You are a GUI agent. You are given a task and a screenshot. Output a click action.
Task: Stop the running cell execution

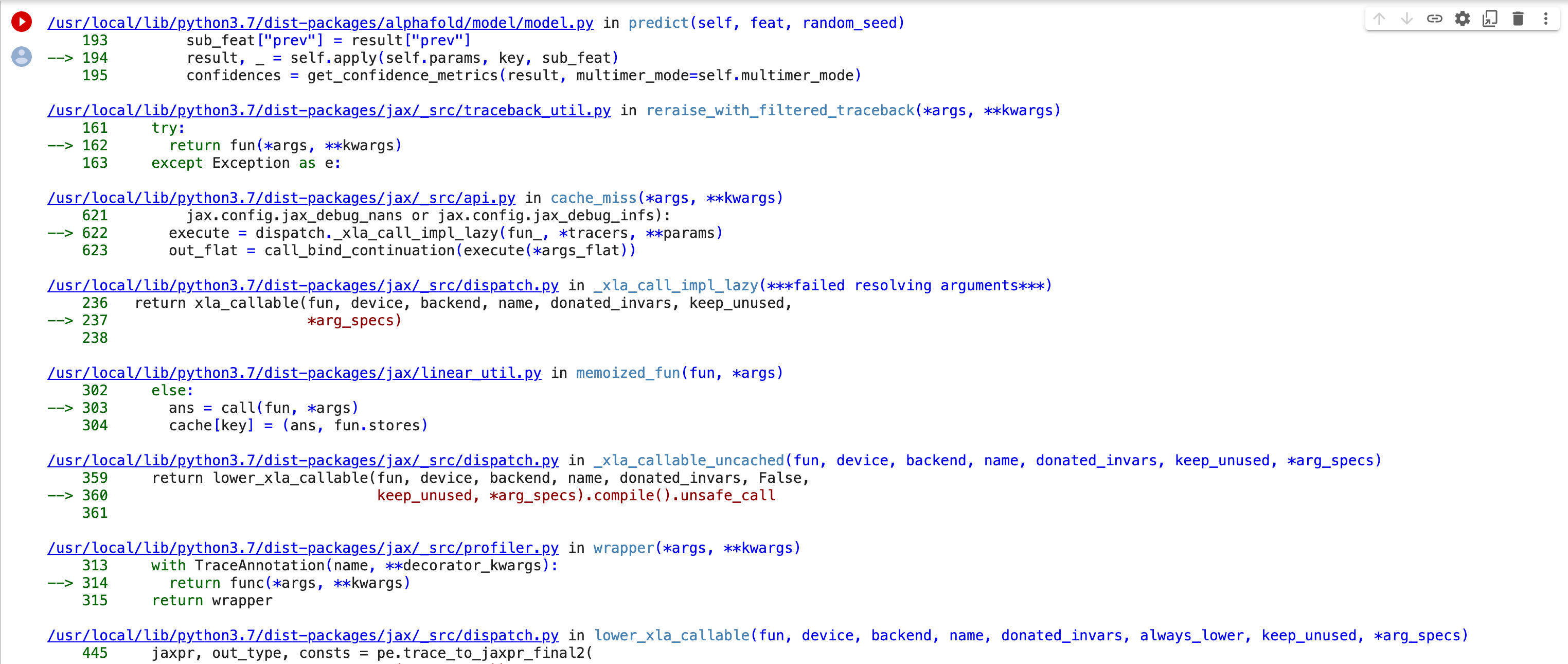coord(22,21)
